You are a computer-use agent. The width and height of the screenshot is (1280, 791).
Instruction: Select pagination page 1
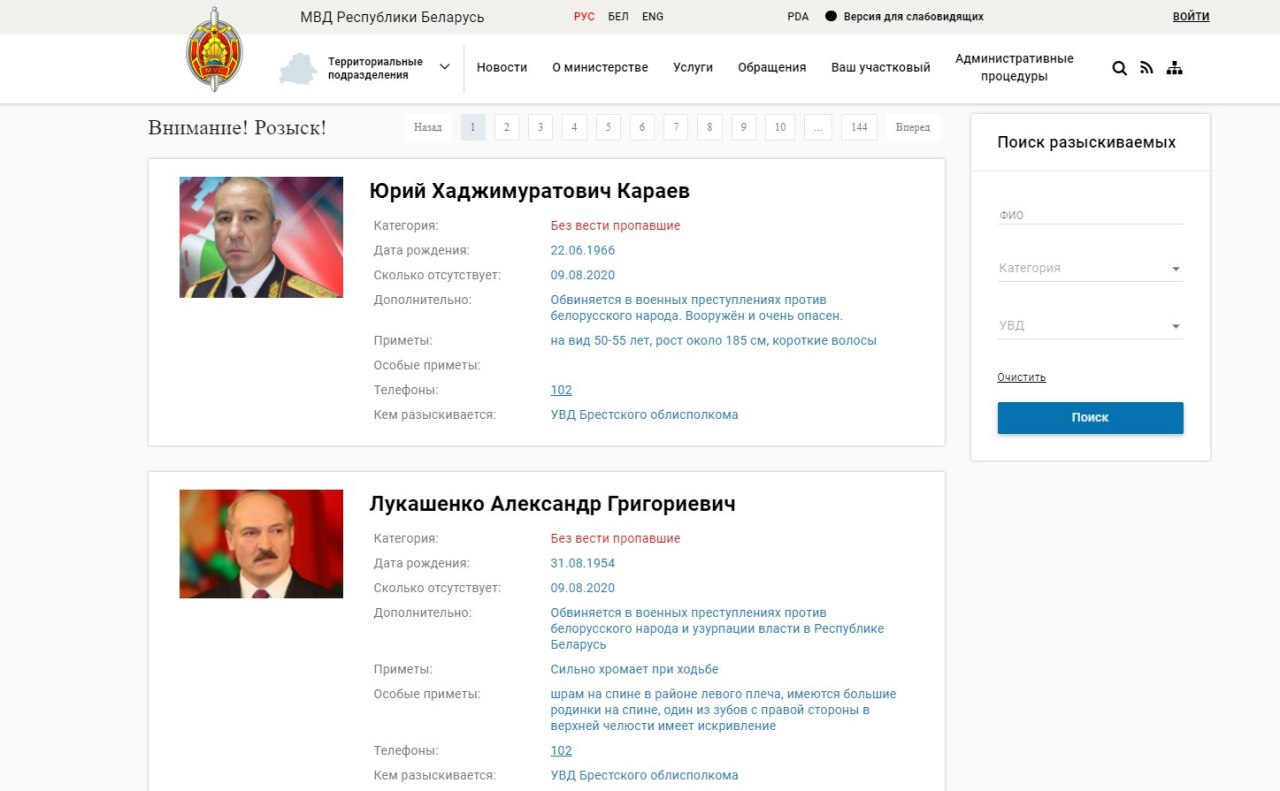pyautogui.click(x=473, y=127)
